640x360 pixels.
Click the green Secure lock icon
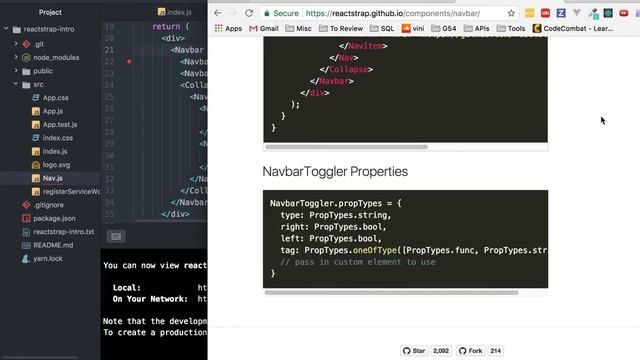[x=267, y=13]
